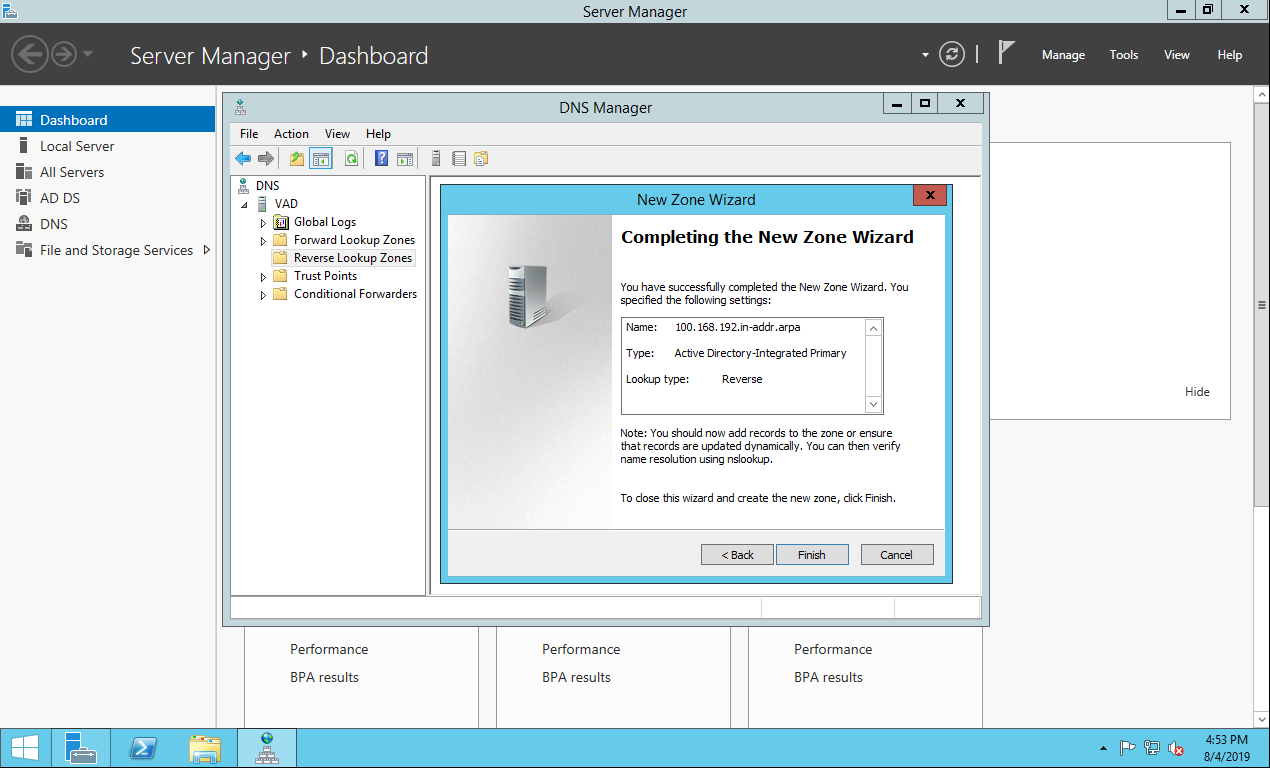Open PowerShell from the taskbar
The image size is (1270, 768).
(143, 748)
